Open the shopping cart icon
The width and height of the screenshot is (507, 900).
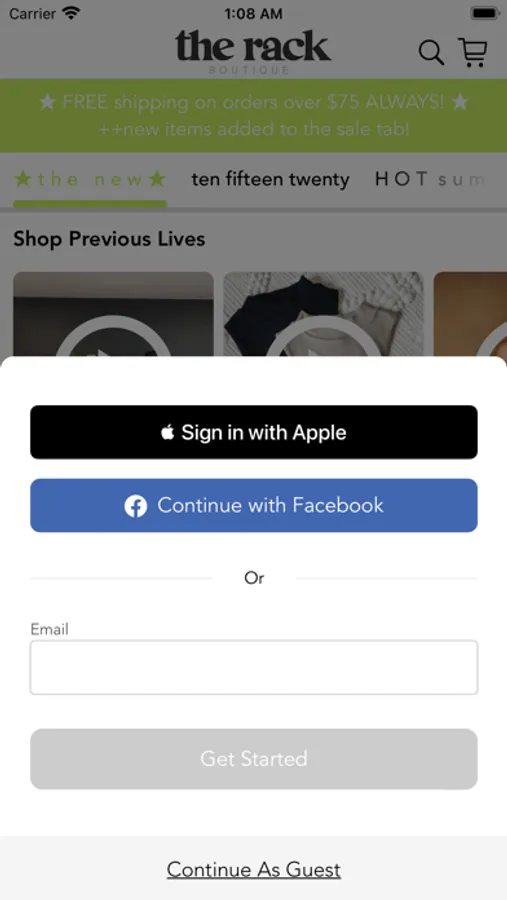[473, 52]
